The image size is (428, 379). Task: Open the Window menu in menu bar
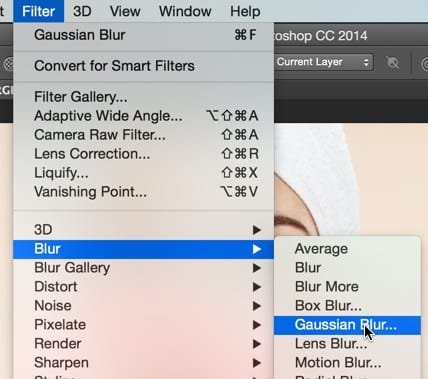(x=185, y=11)
